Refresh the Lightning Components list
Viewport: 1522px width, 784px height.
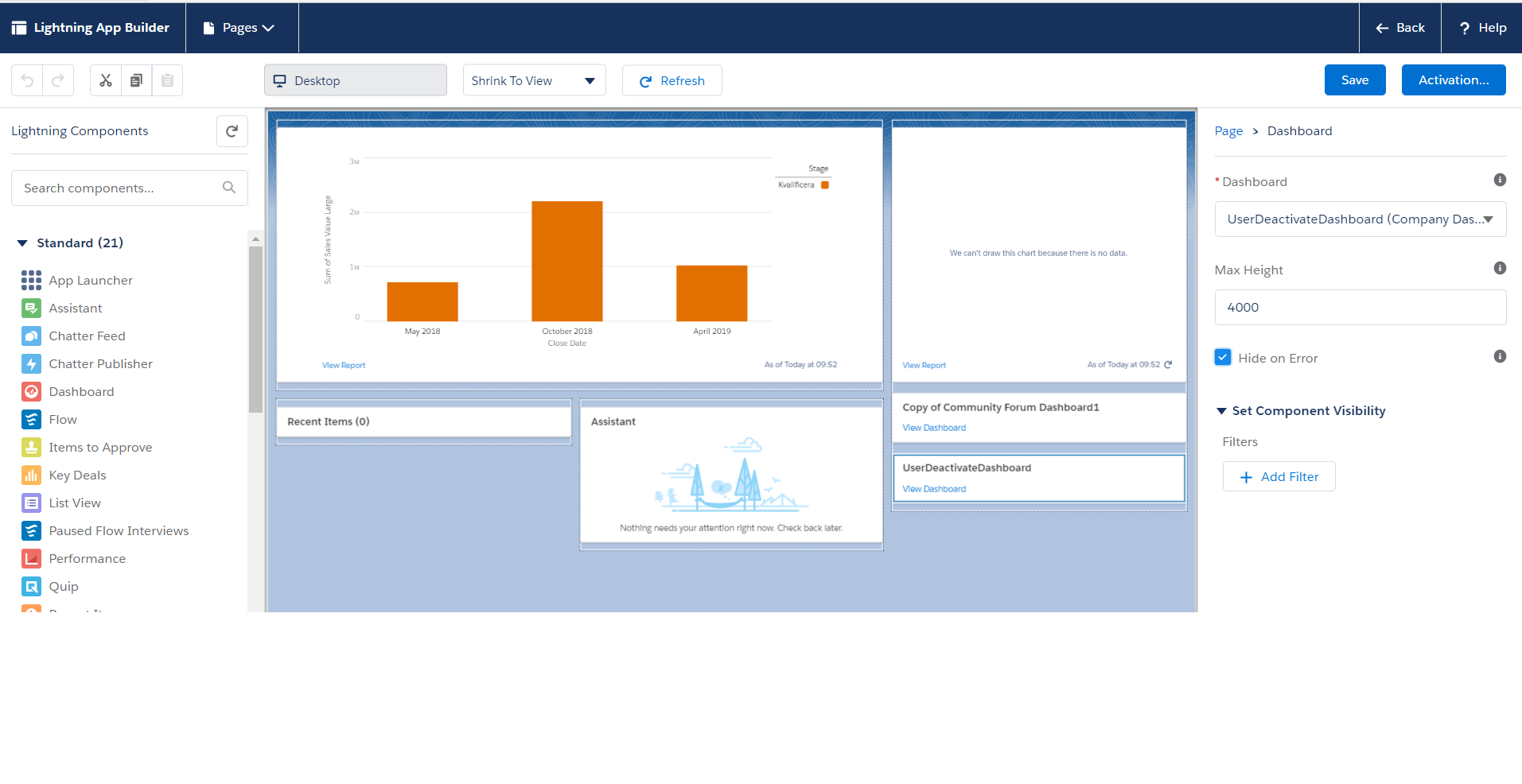(x=232, y=131)
